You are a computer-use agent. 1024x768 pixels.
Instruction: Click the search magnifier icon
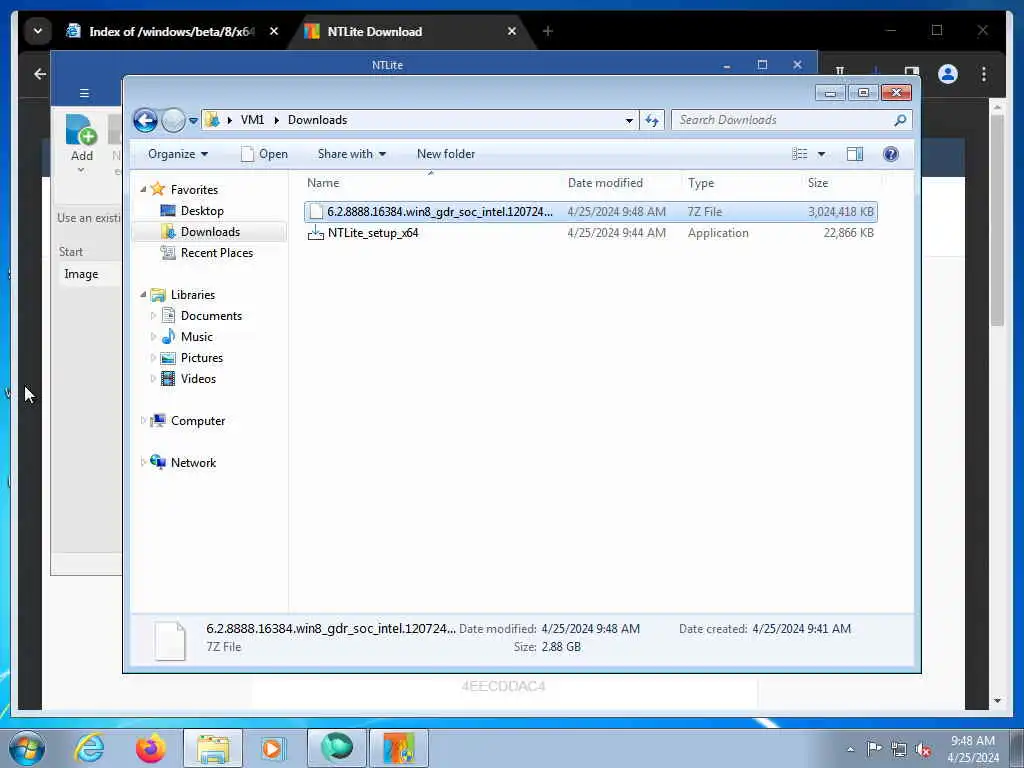[901, 120]
